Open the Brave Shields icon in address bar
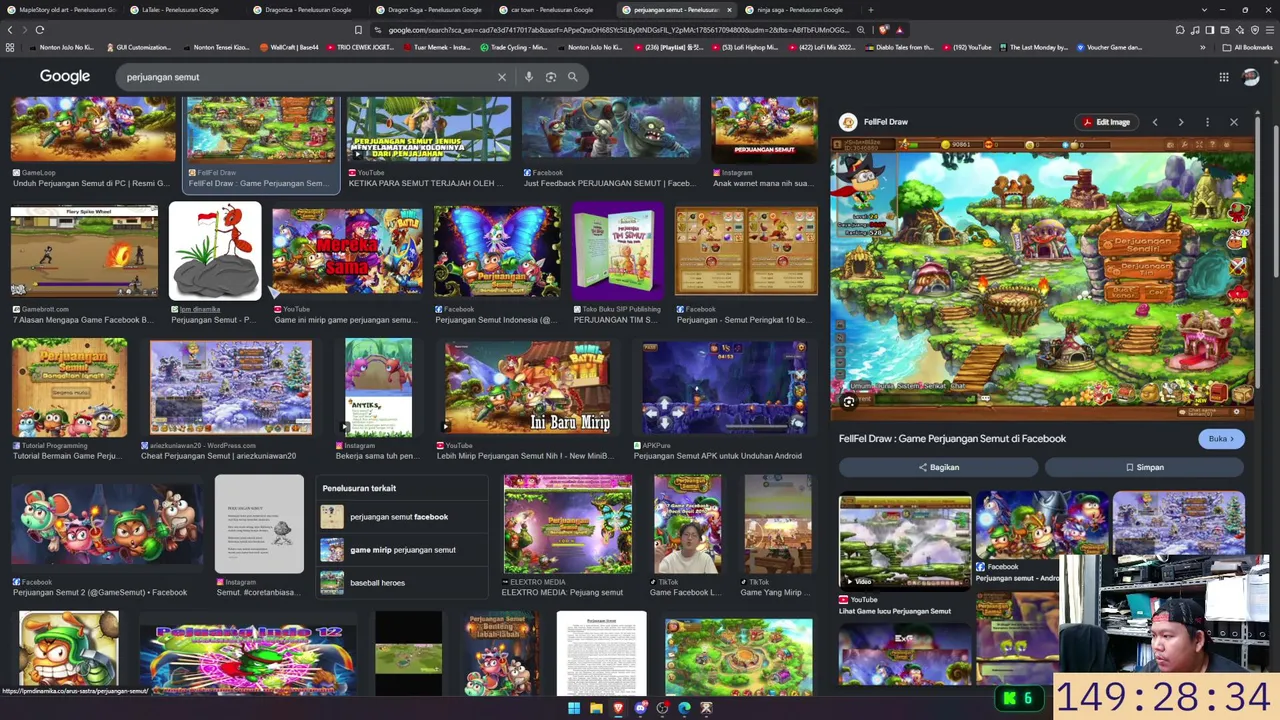The image size is (1280, 720). pos(884,30)
